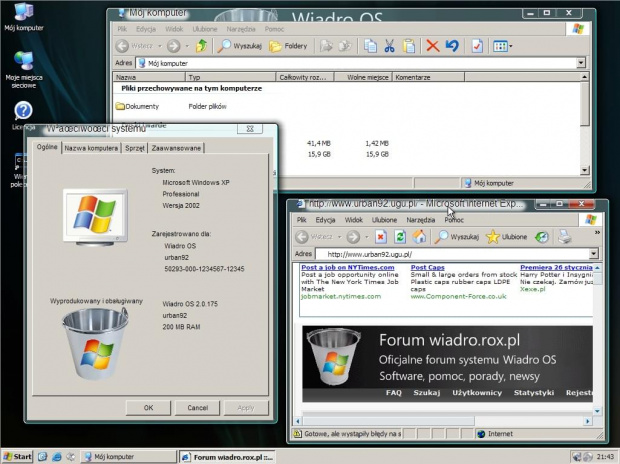Sort by Typ column header
Screen dimensions: 620x464
(x=231, y=77)
